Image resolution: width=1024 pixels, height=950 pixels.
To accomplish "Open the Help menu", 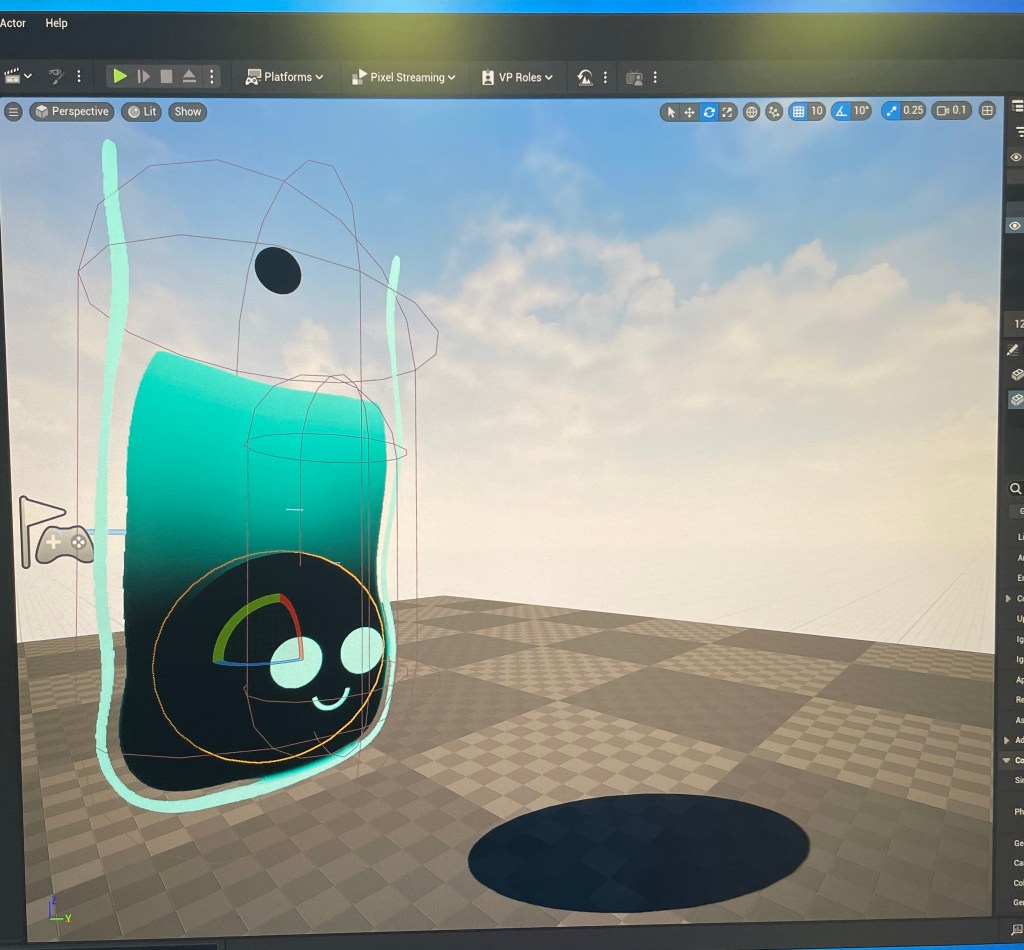I will point(56,23).
